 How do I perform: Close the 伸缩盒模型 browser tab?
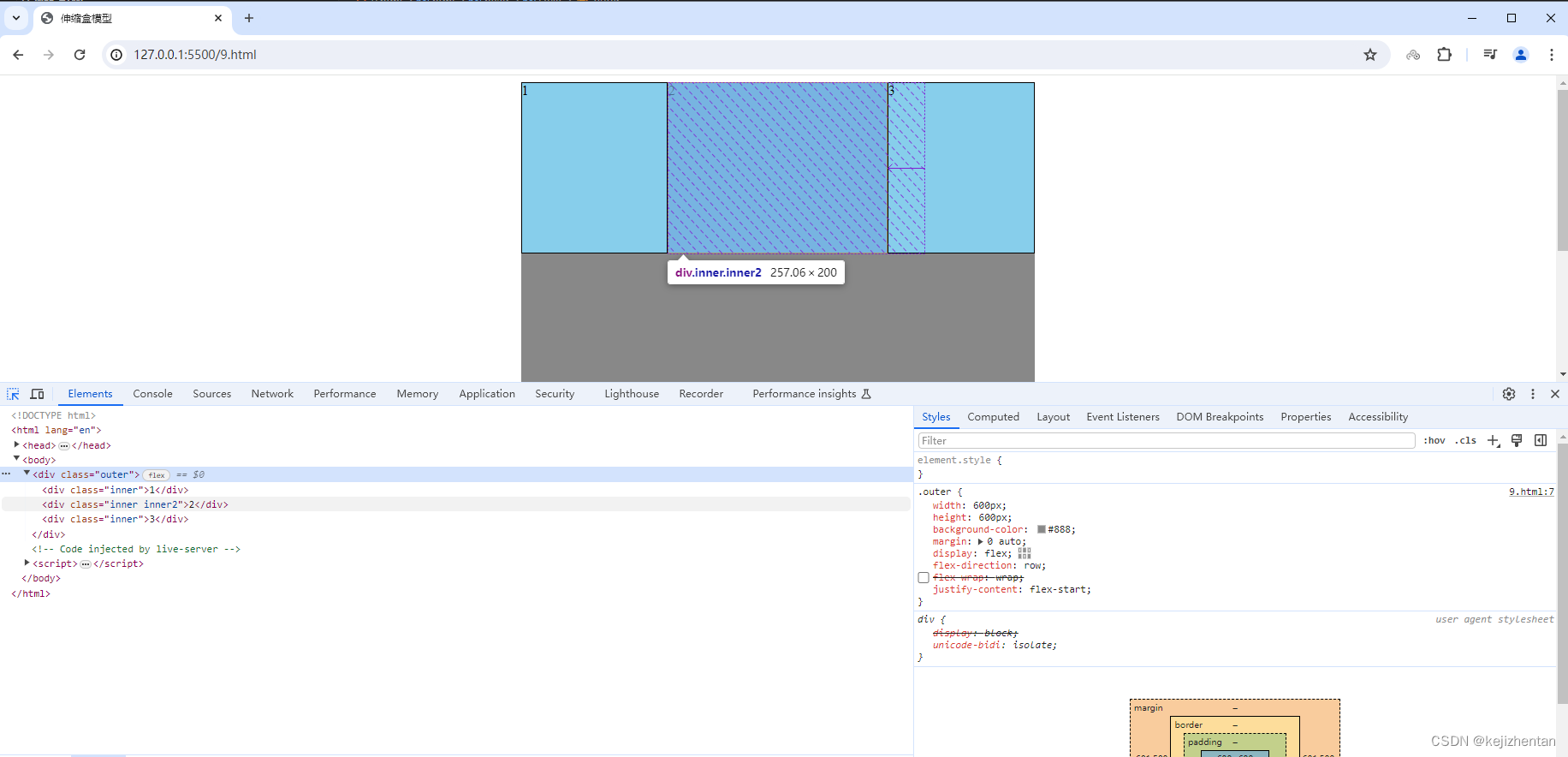click(x=218, y=18)
